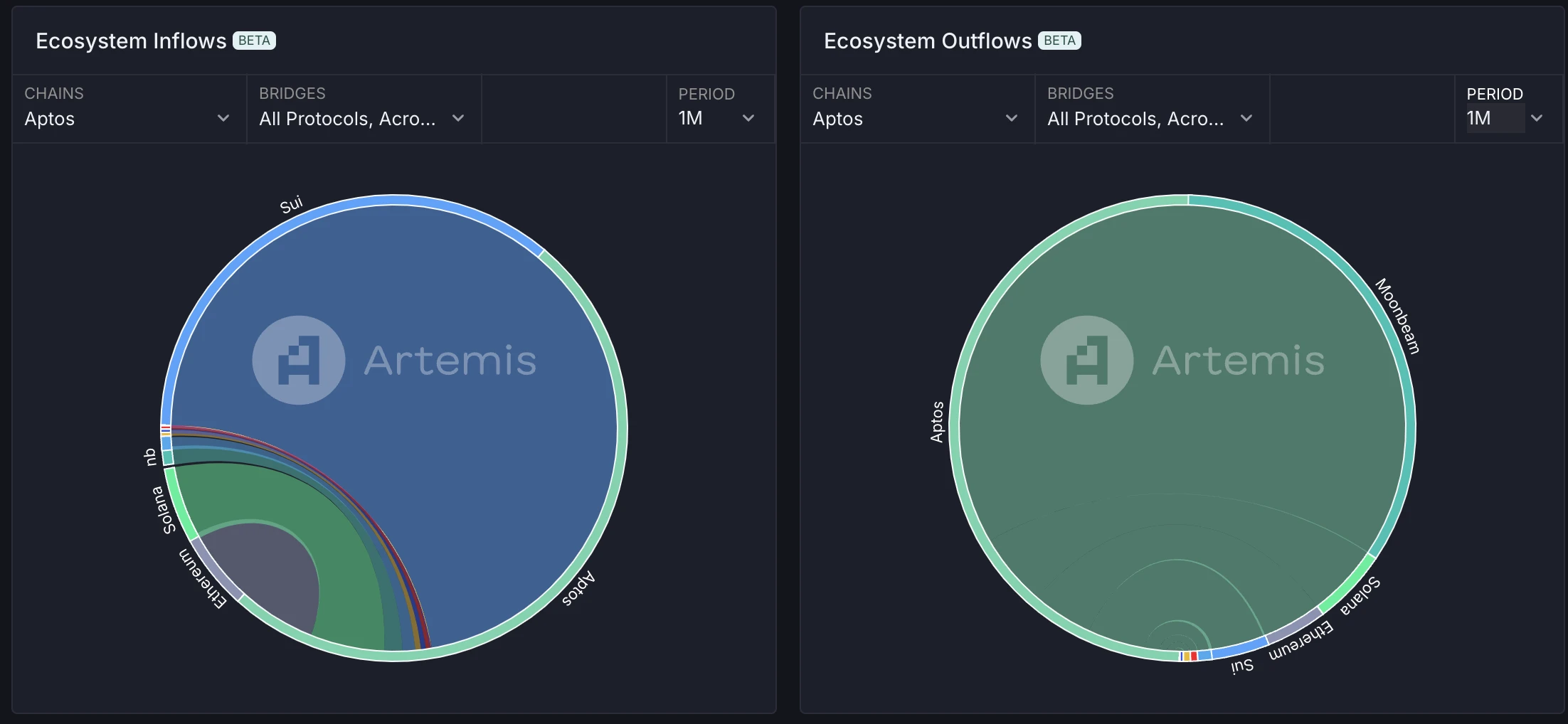The height and width of the screenshot is (724, 1568).
Task: Select the Ethereum arc segment in Inflows chart
Action: coord(216,569)
